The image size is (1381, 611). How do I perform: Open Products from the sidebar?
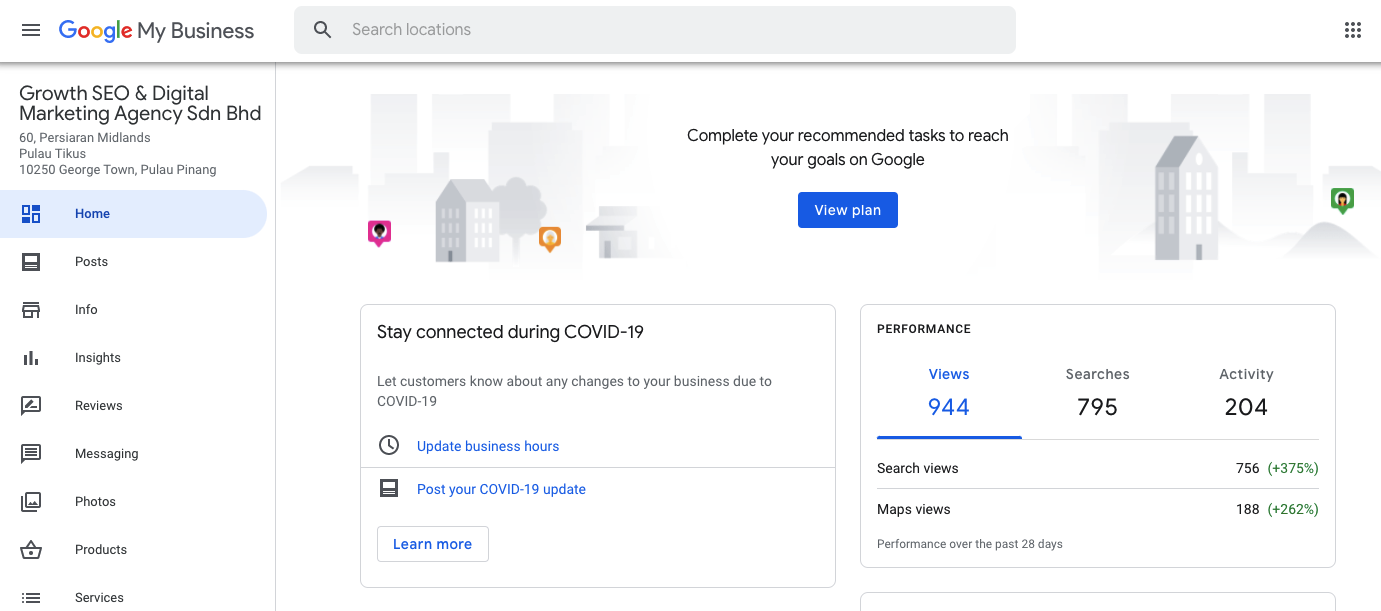[133, 550]
